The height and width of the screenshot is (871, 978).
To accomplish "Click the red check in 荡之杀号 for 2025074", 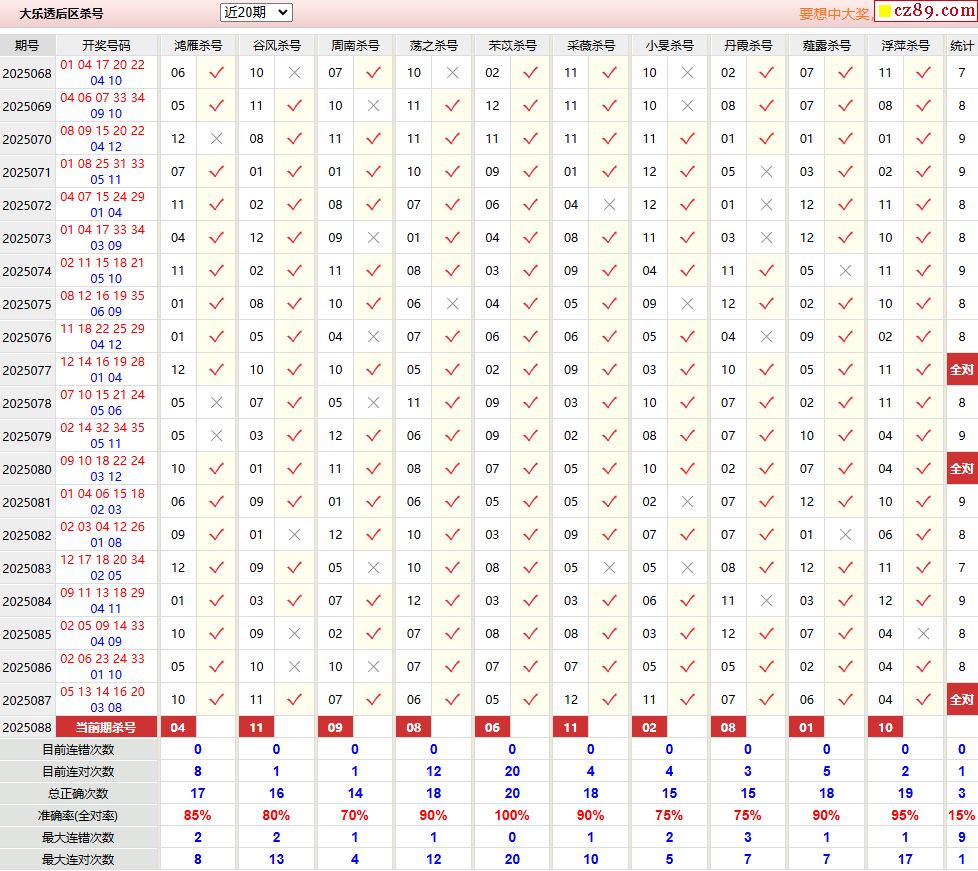I will (x=452, y=271).
